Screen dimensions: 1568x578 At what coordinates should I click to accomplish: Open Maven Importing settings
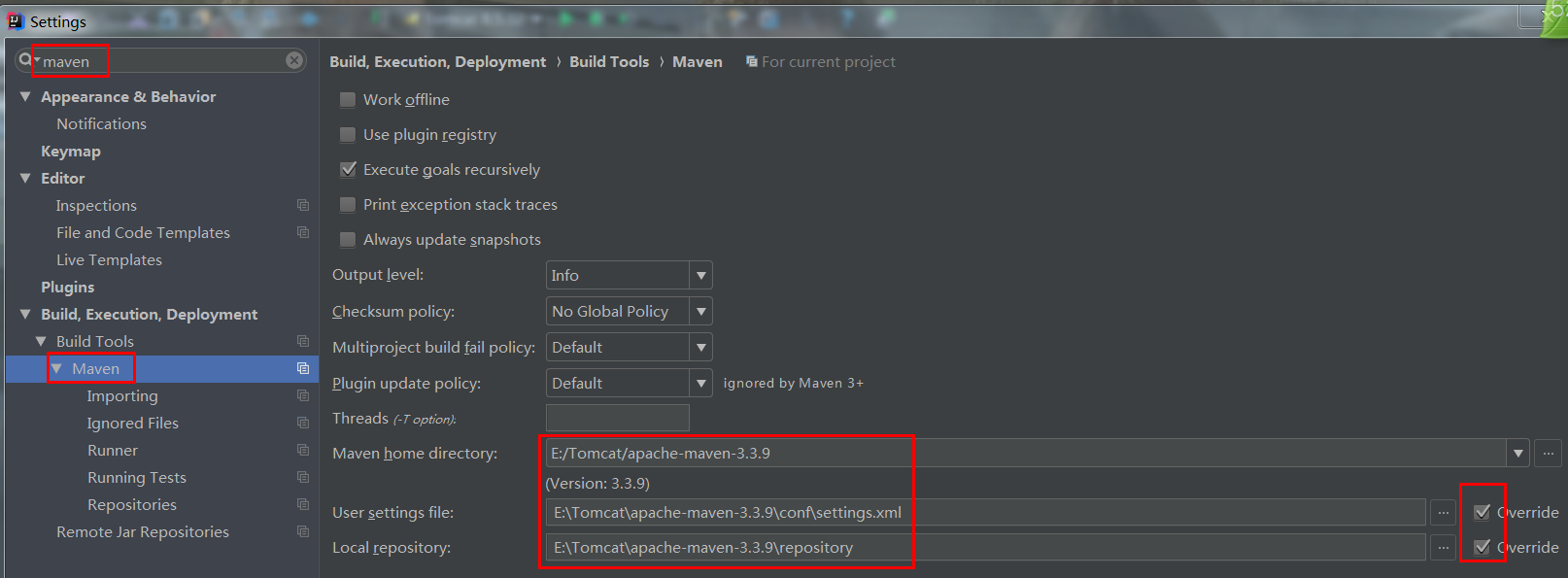tap(122, 395)
